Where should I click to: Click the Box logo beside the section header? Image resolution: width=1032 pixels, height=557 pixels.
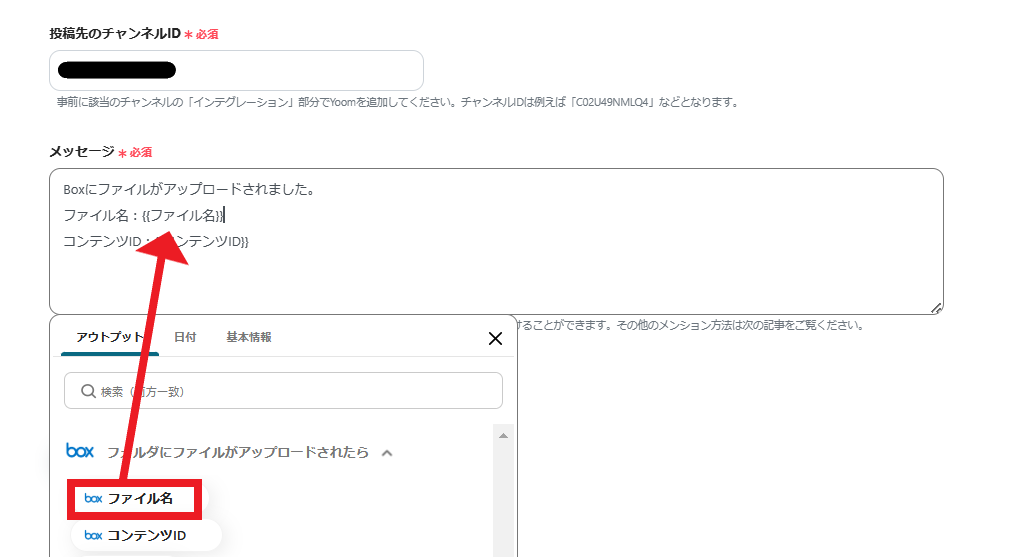pos(80,451)
